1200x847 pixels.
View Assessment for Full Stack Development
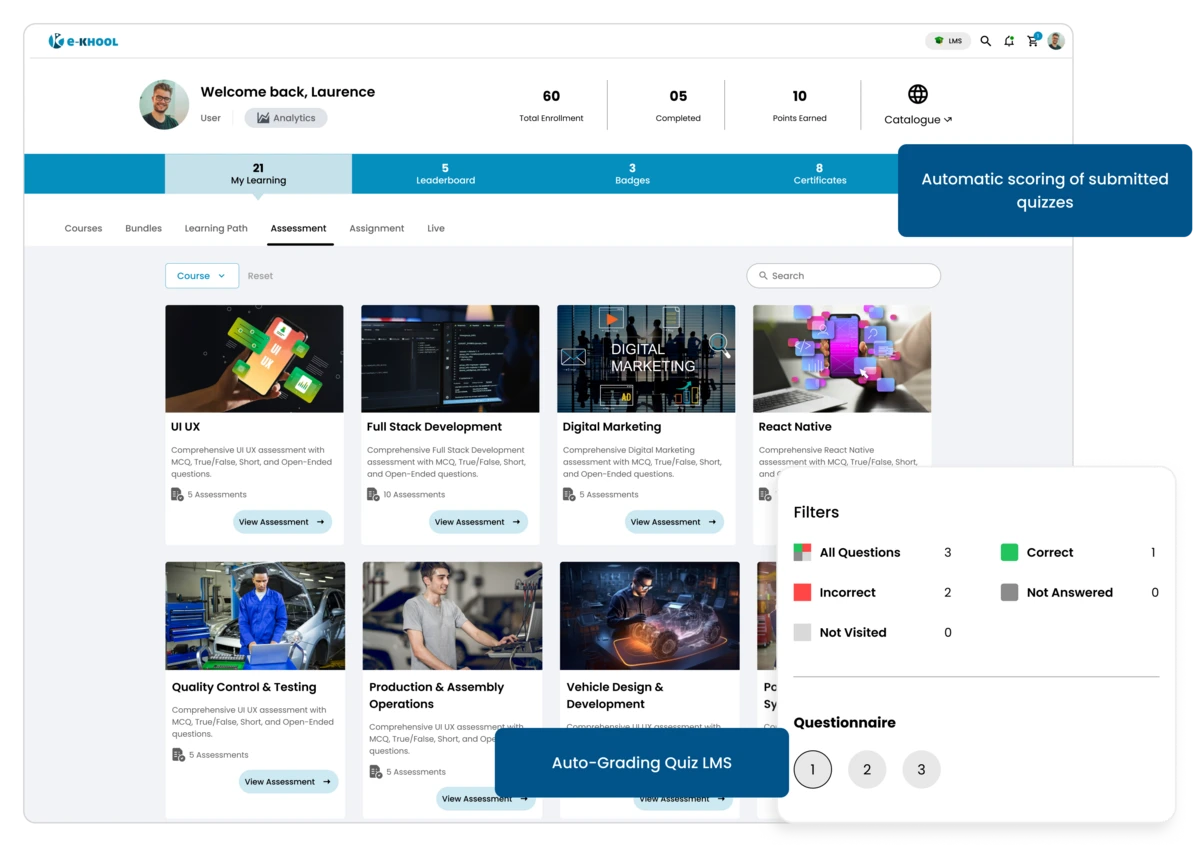click(x=478, y=521)
